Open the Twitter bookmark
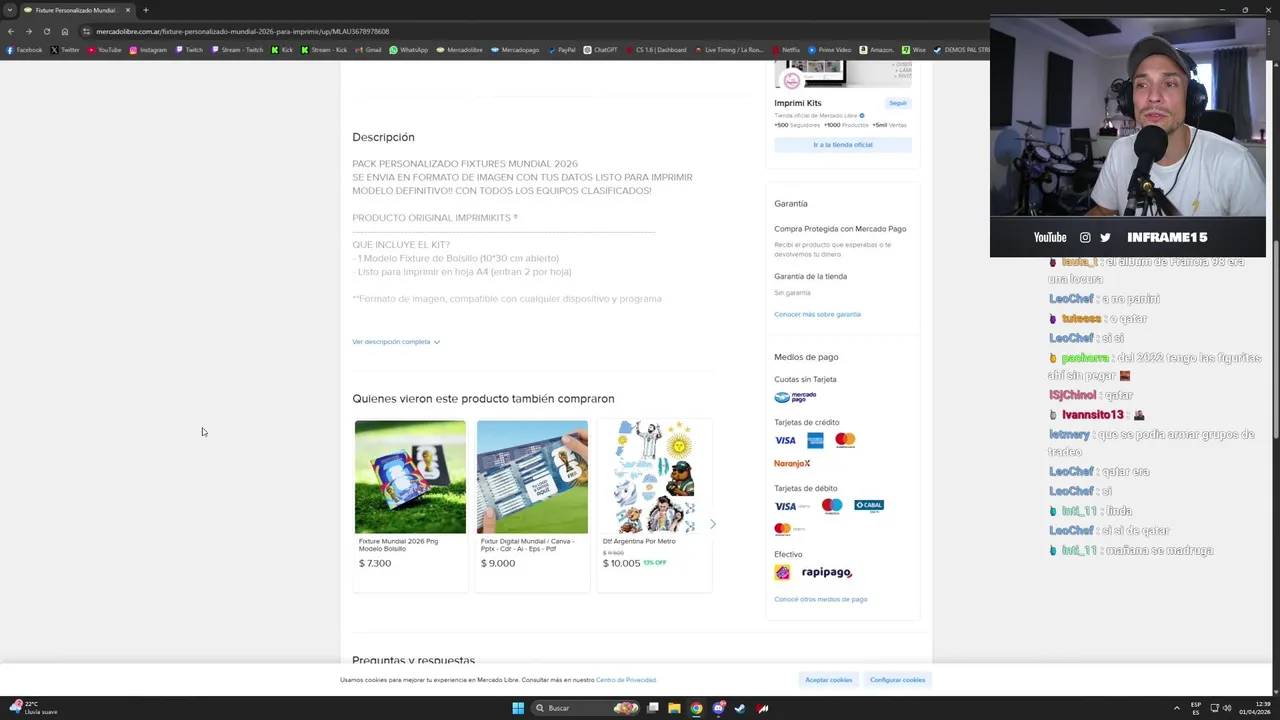The height and width of the screenshot is (720, 1280). [x=65, y=50]
